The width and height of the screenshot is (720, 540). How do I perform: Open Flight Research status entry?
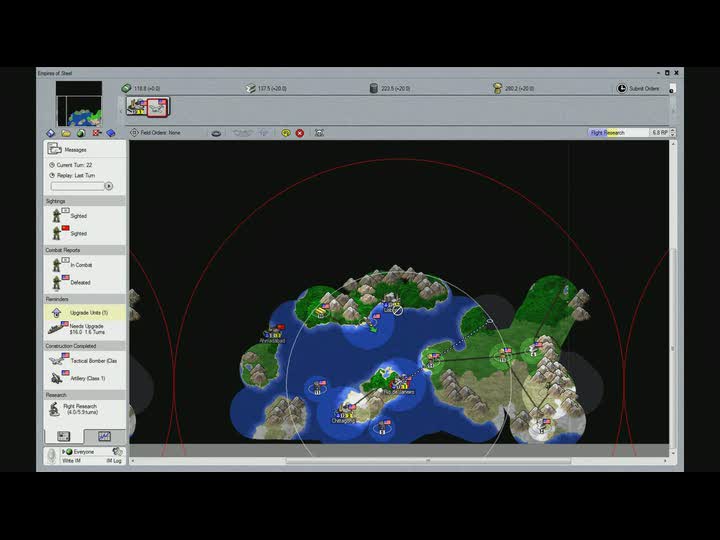(x=84, y=409)
